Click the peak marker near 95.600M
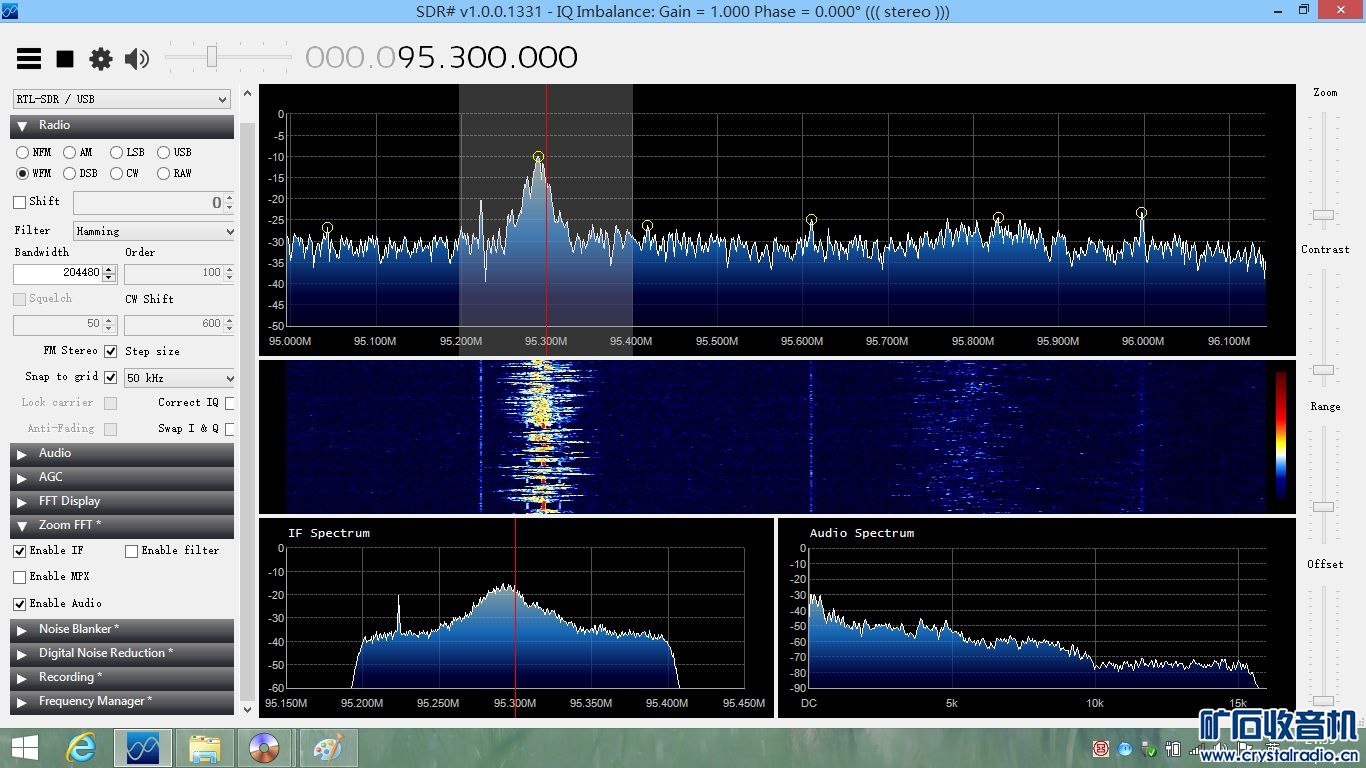 (811, 219)
